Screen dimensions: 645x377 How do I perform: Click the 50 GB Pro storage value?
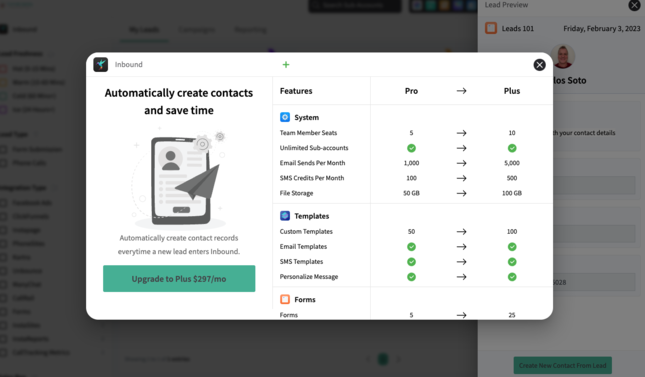point(411,193)
